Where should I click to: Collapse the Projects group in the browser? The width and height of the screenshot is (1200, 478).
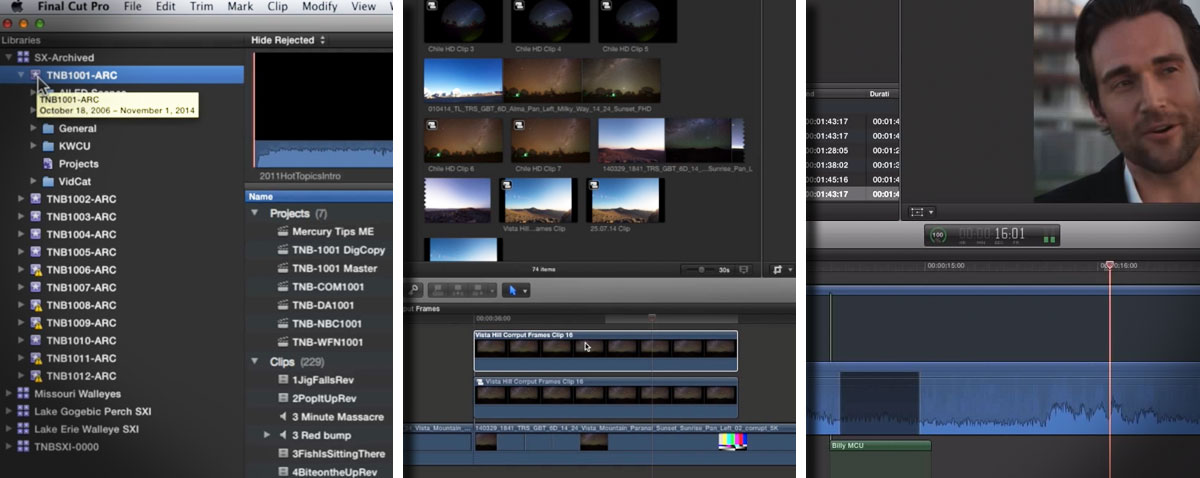(x=255, y=214)
